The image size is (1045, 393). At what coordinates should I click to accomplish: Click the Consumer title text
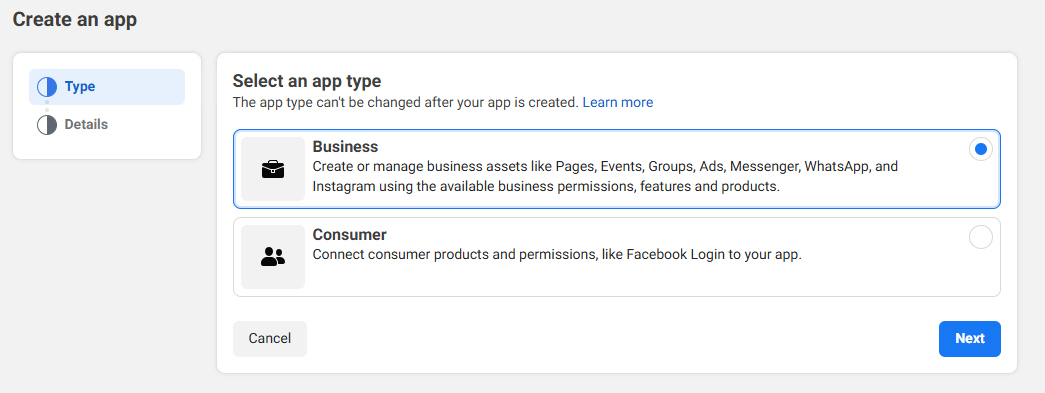[350, 234]
